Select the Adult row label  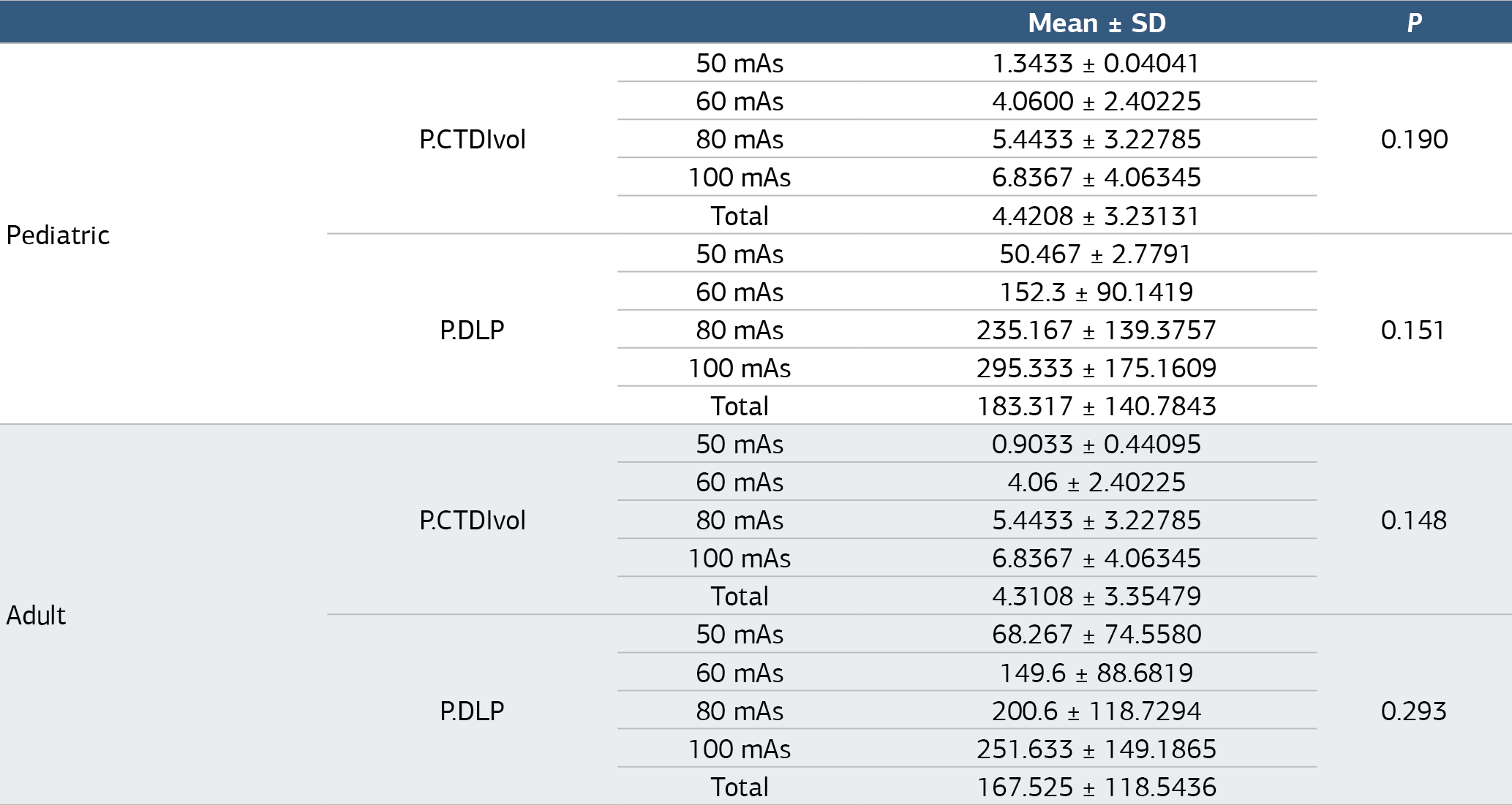(x=36, y=616)
